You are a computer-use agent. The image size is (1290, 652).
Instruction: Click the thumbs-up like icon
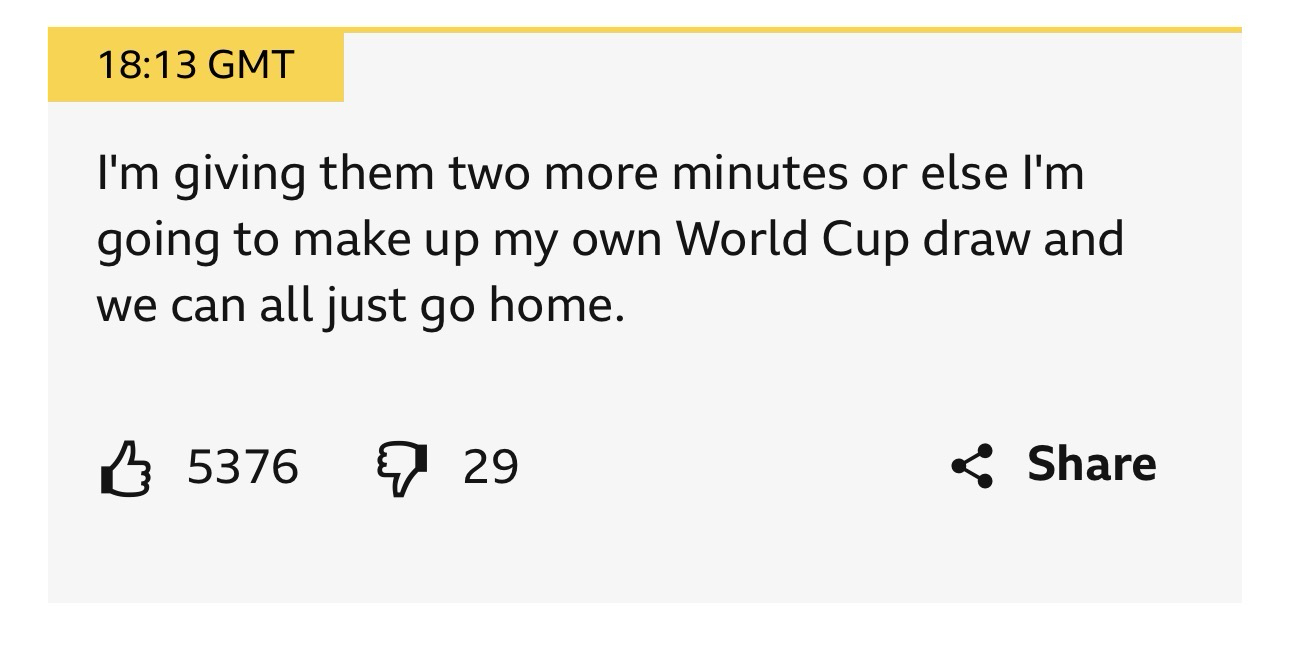pyautogui.click(x=125, y=467)
